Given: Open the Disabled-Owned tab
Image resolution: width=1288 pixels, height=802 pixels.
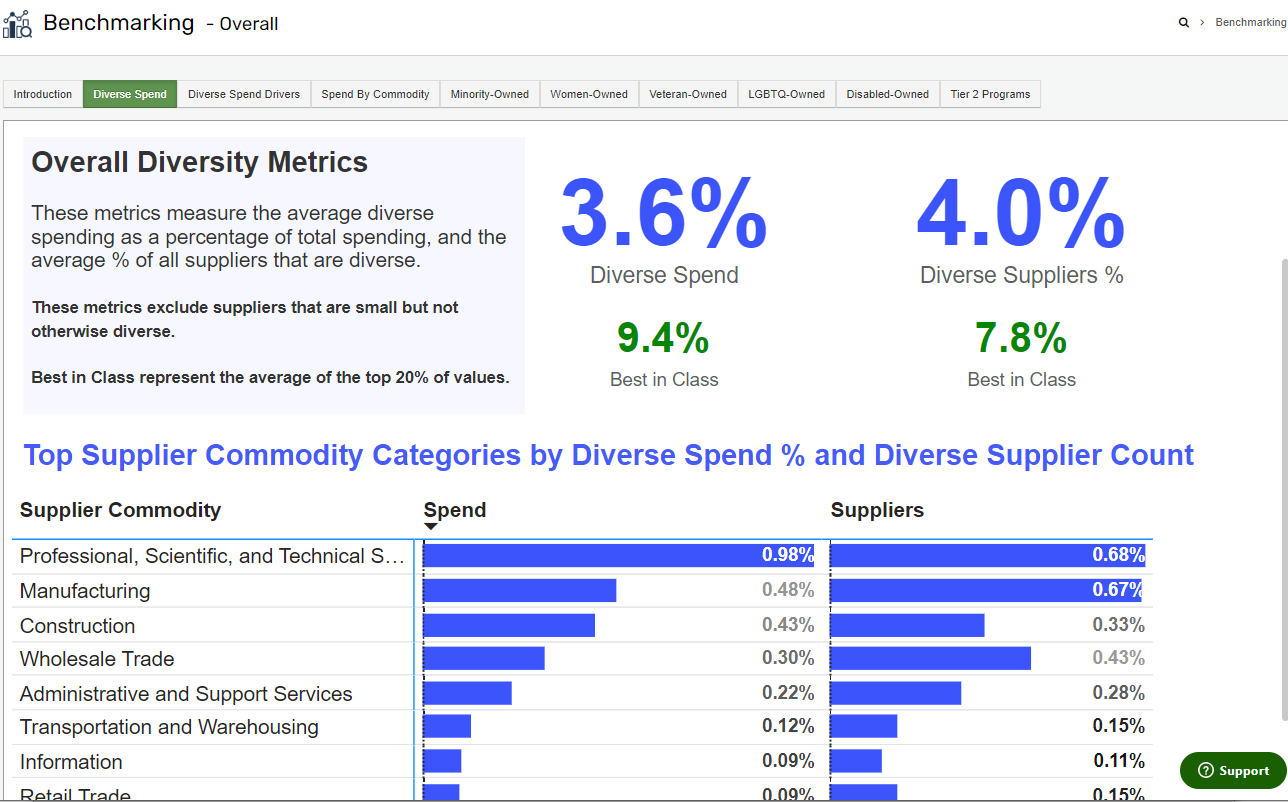Looking at the screenshot, I should [x=887, y=93].
